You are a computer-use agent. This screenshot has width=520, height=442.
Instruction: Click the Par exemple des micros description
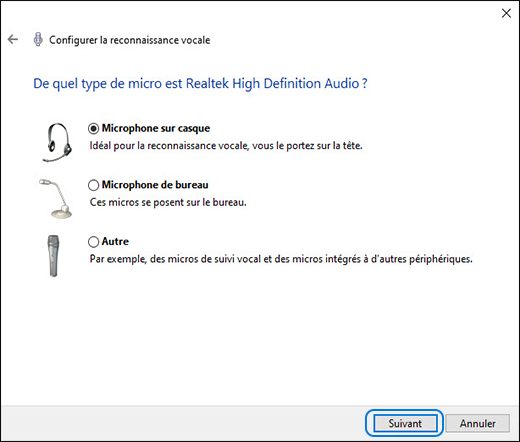(x=281, y=259)
